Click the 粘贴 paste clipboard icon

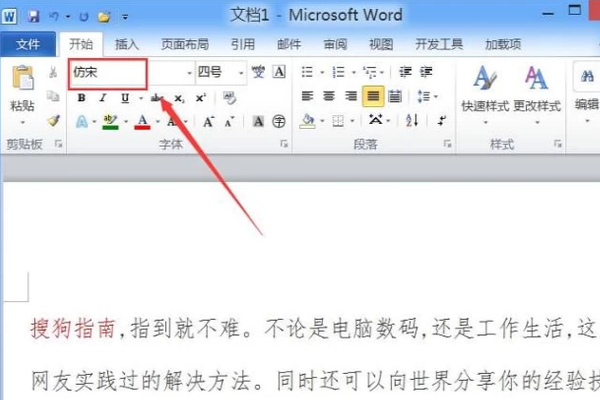coord(23,77)
